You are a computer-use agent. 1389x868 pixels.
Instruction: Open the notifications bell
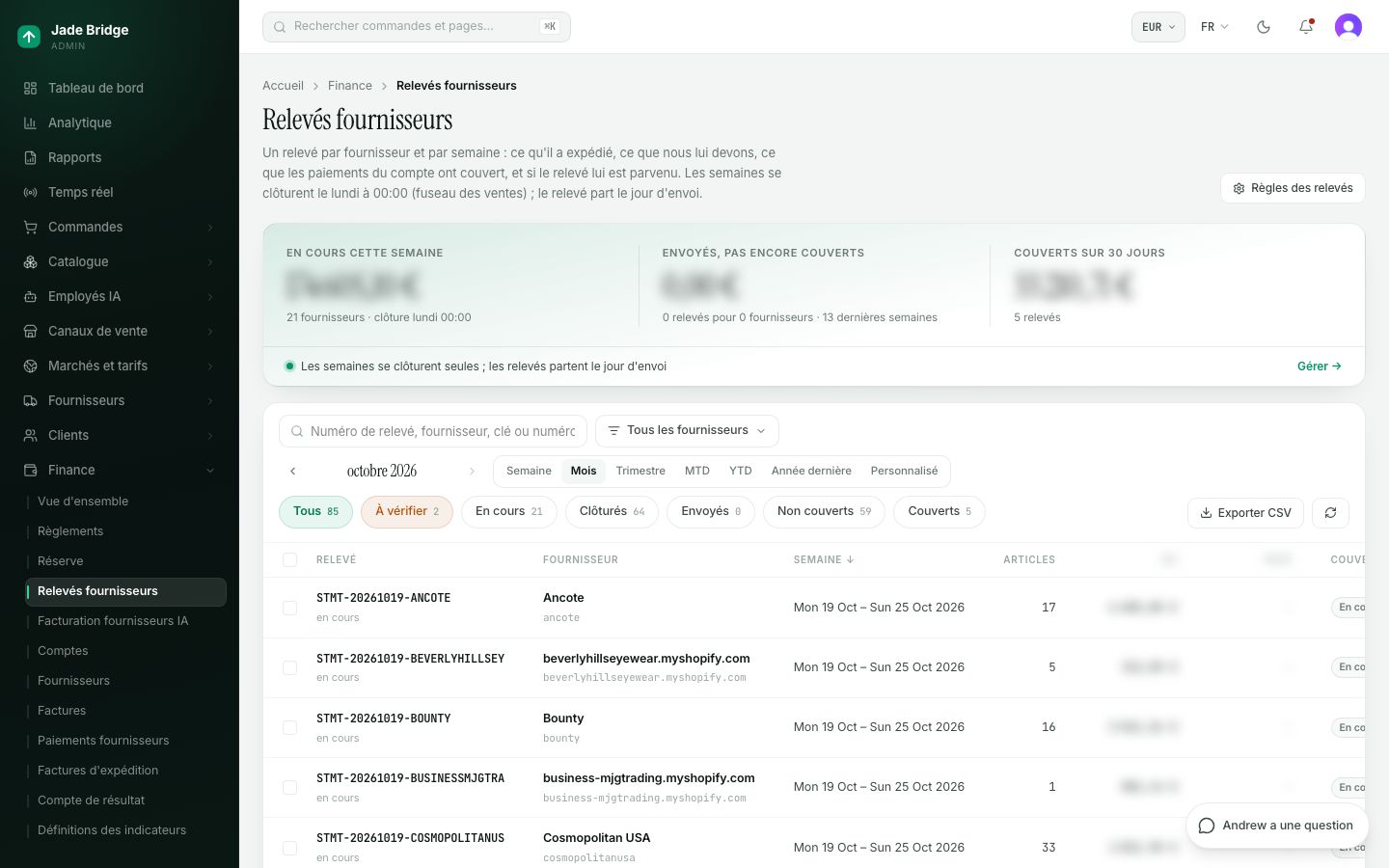1306,27
